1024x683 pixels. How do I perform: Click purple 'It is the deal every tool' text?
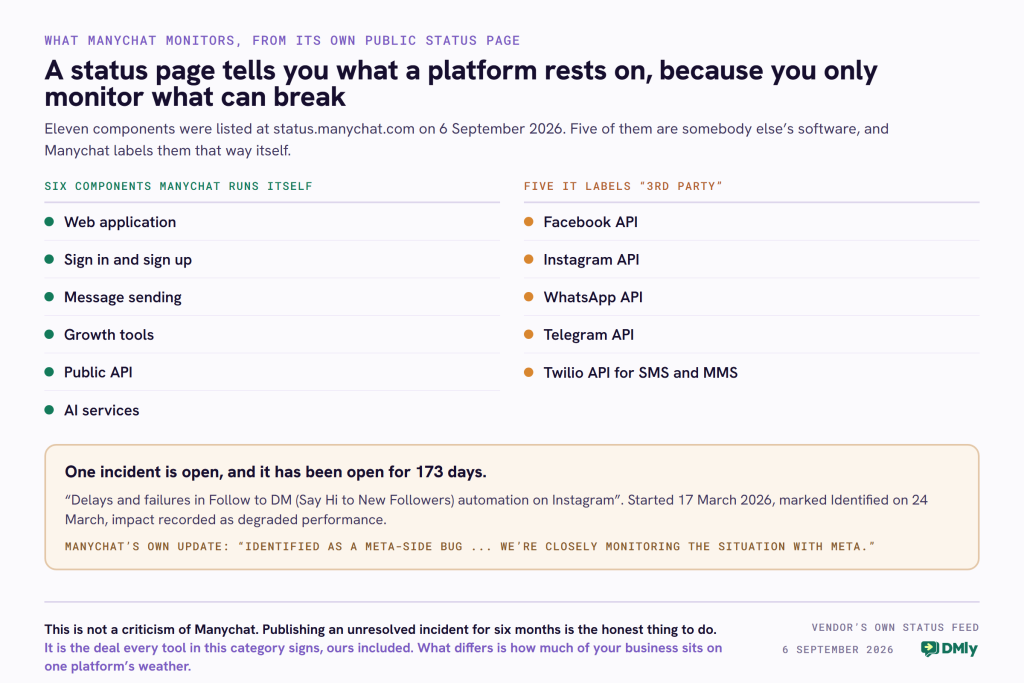383,657
